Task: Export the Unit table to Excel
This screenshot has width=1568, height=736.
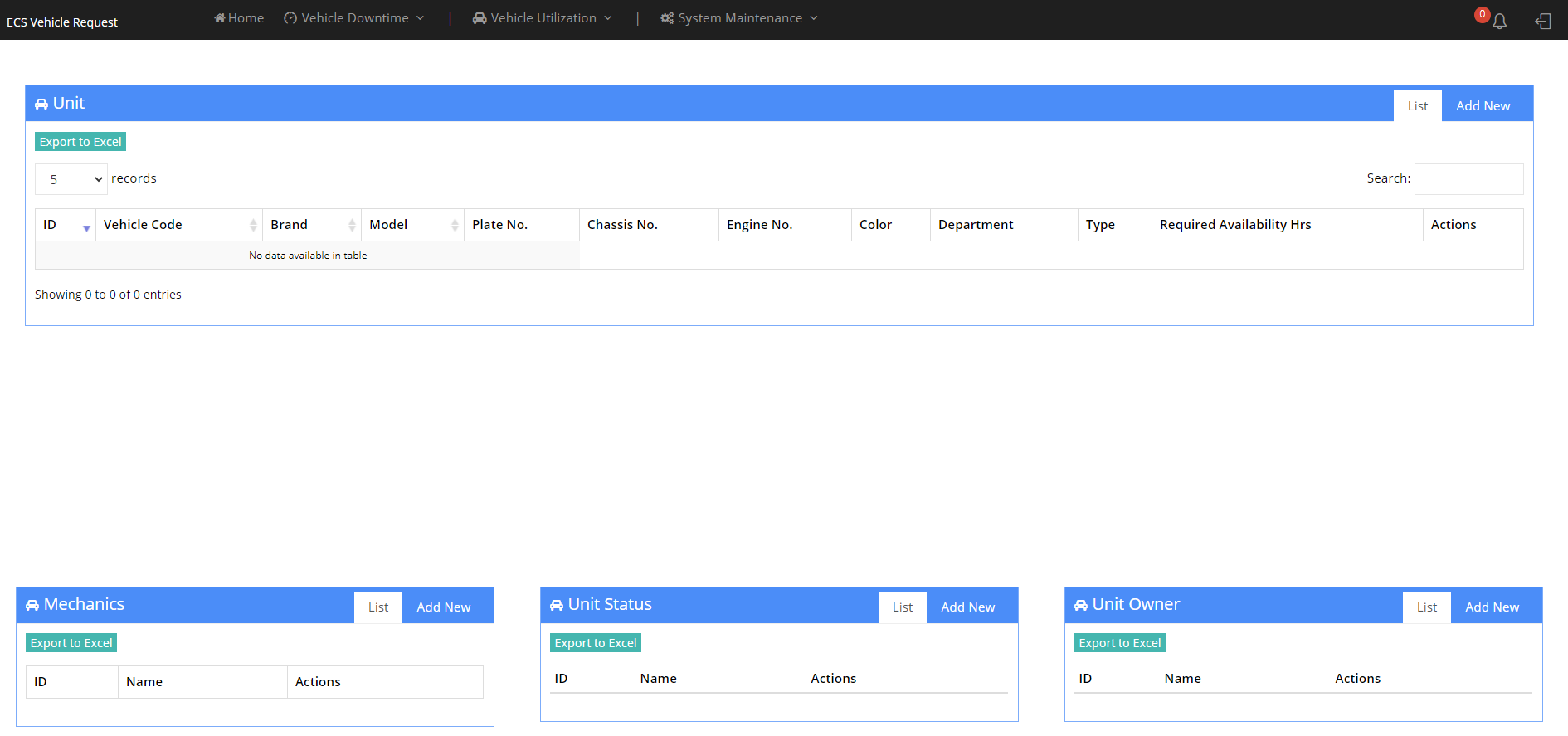Action: tap(80, 142)
